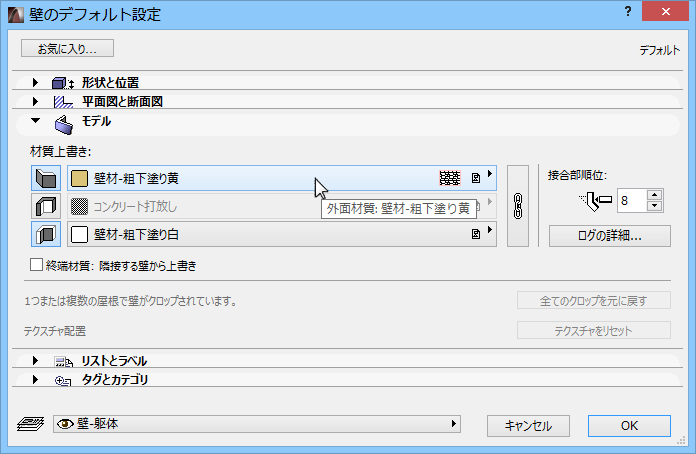Click モデル panel title

coord(96,121)
